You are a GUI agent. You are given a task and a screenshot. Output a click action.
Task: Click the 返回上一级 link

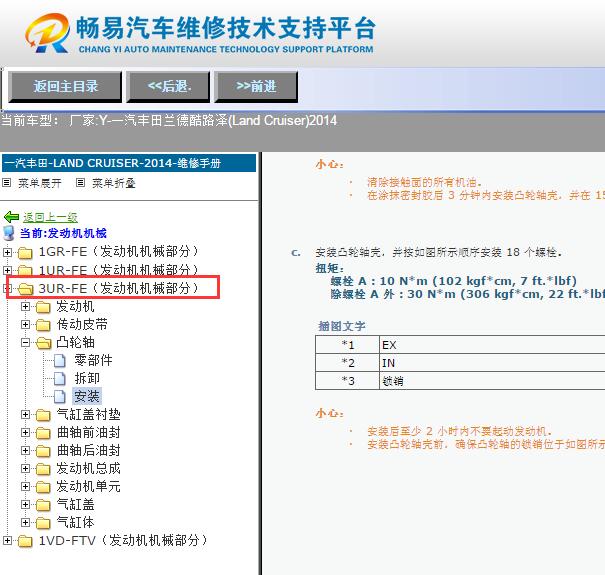(50, 217)
